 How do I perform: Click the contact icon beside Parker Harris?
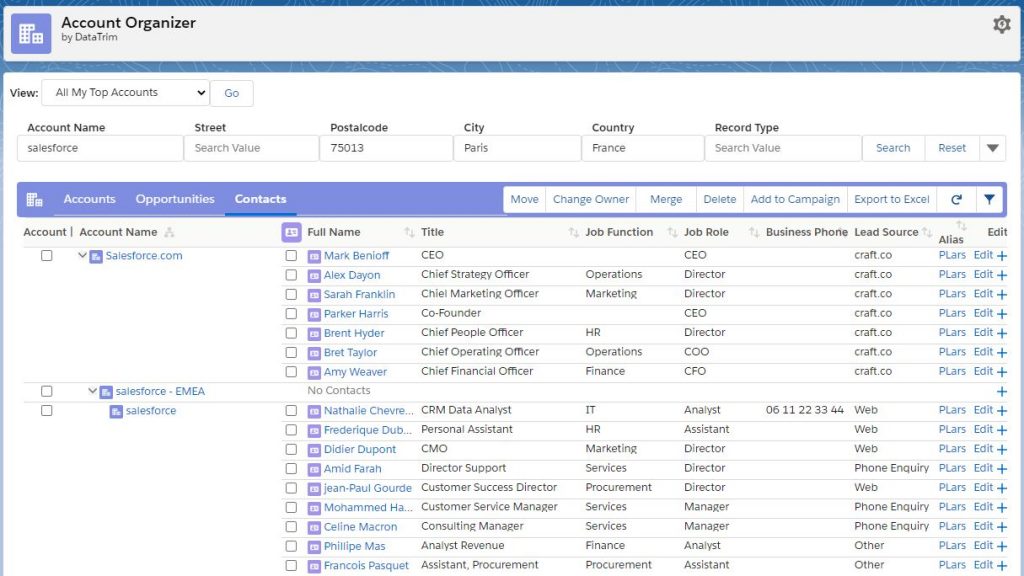[314, 314]
